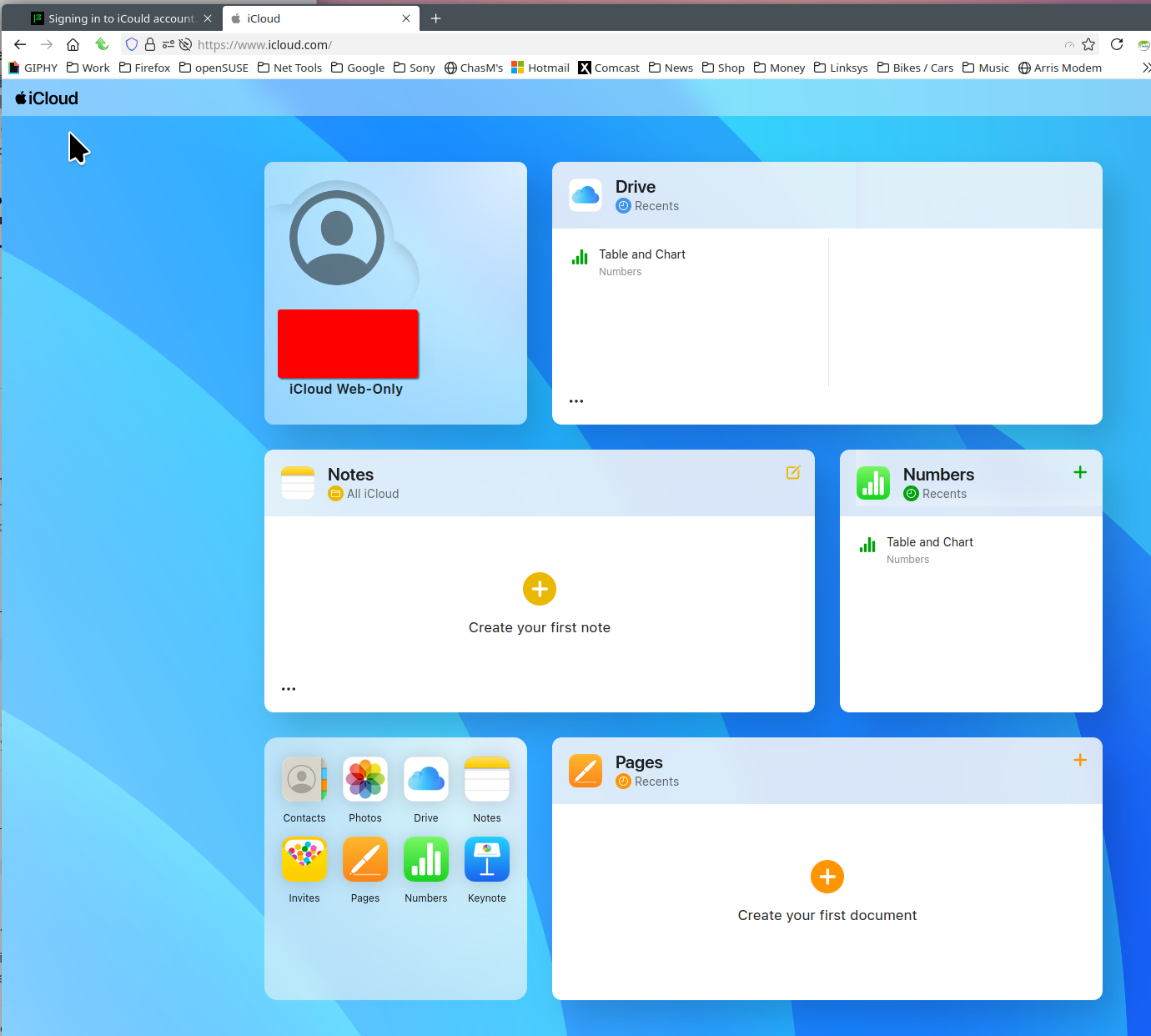The height and width of the screenshot is (1036, 1151).
Task: Click Recents under the Drive title
Action: coord(647,206)
